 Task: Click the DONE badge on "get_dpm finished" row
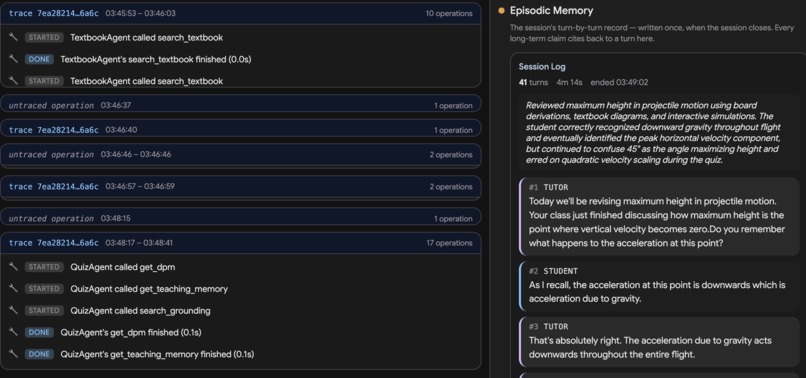tap(39, 332)
